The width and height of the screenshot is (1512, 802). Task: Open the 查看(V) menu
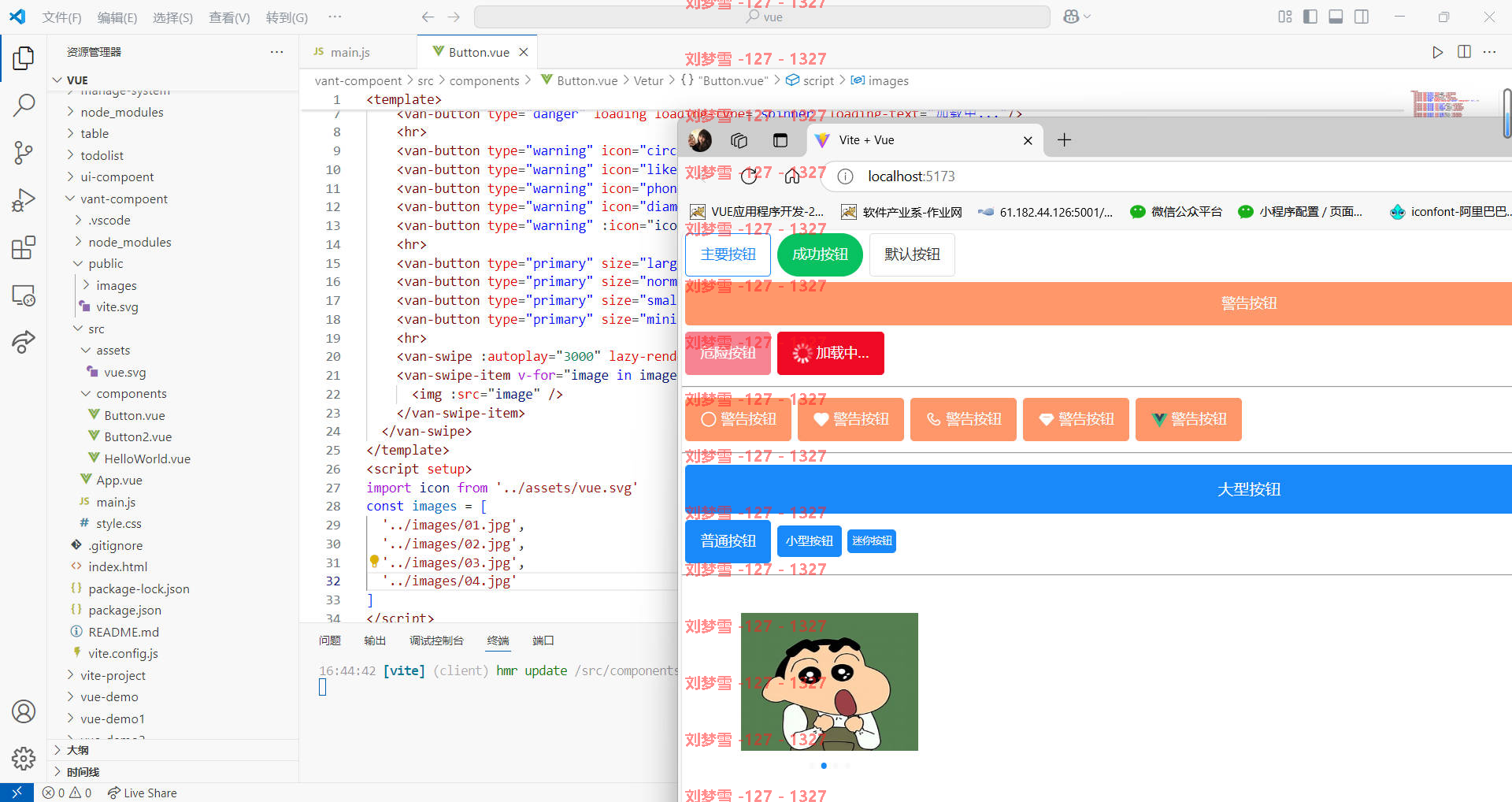point(229,17)
